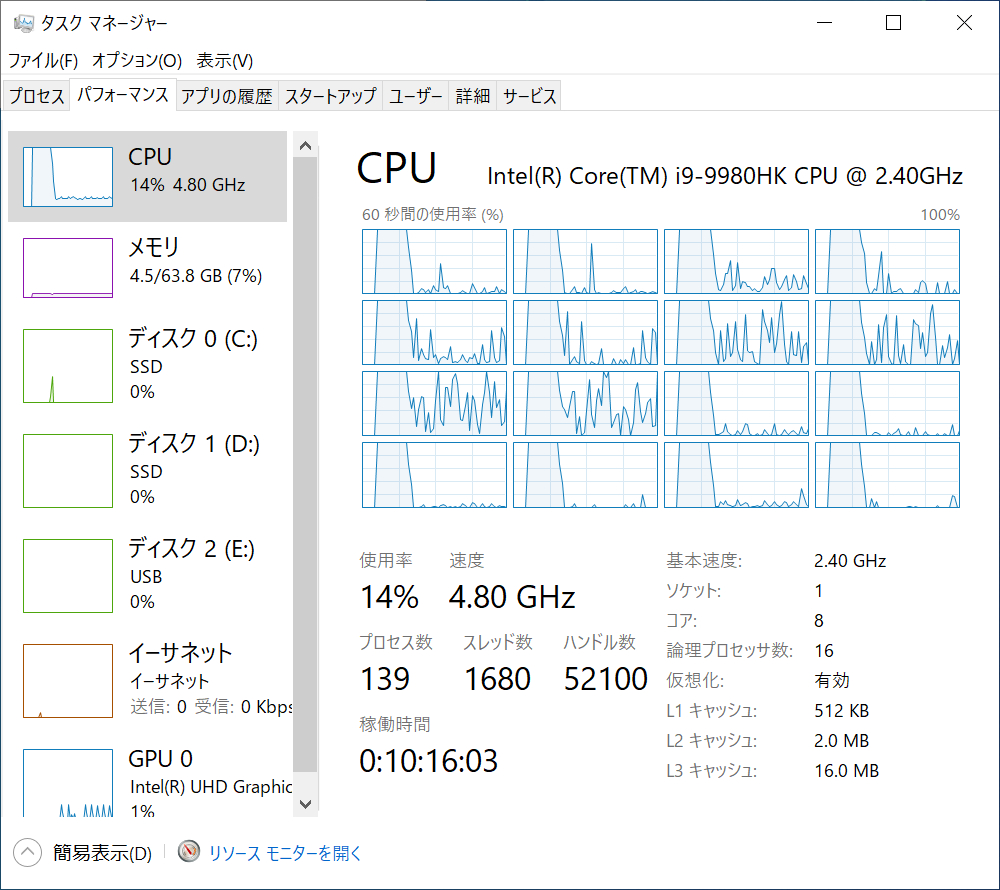
Task: Switch to the スタートアップ tab
Action: [x=330, y=96]
